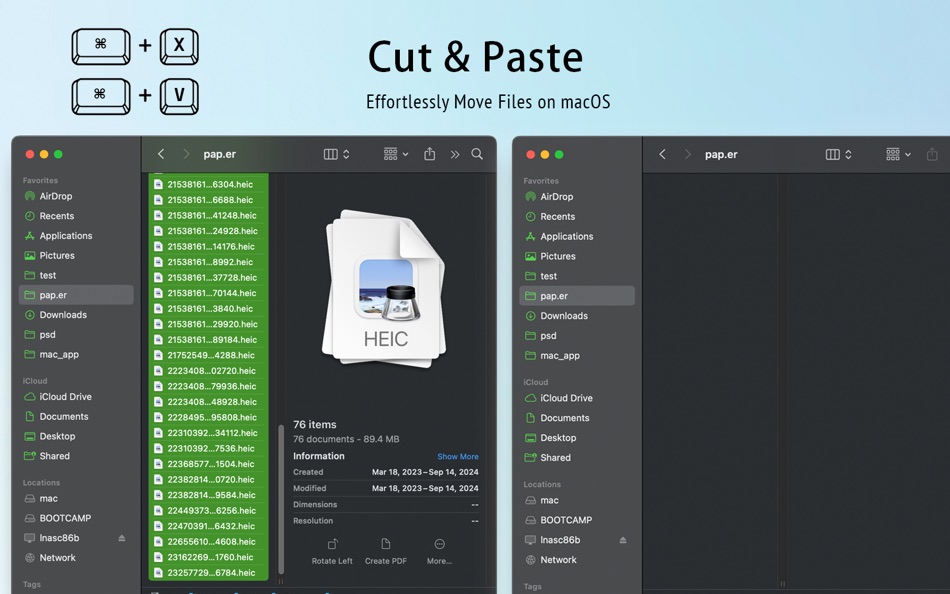Screen dimensions: 950x594
Task: Open Applications from the Favorites section
Action: [69, 235]
